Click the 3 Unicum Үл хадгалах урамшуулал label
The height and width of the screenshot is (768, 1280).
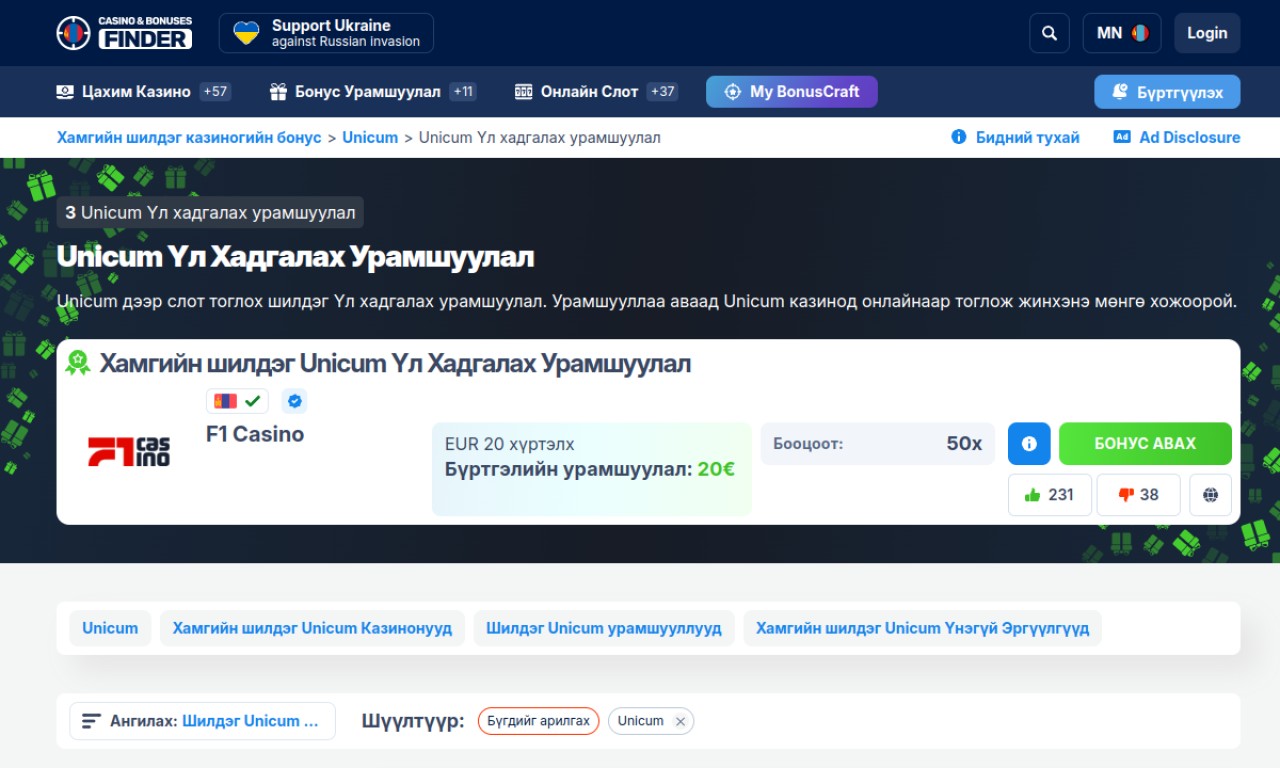point(210,212)
